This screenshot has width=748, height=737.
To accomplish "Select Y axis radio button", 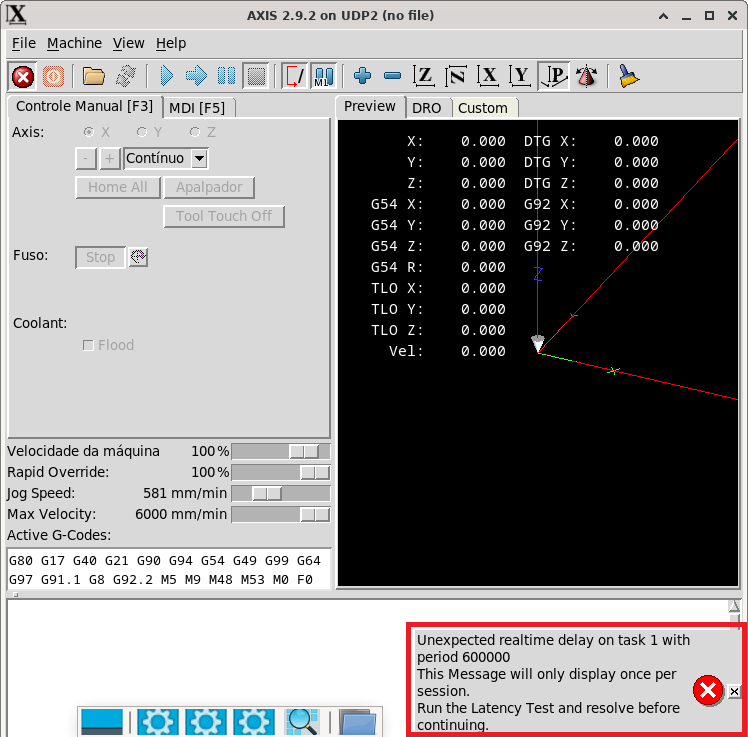I will (x=142, y=132).
